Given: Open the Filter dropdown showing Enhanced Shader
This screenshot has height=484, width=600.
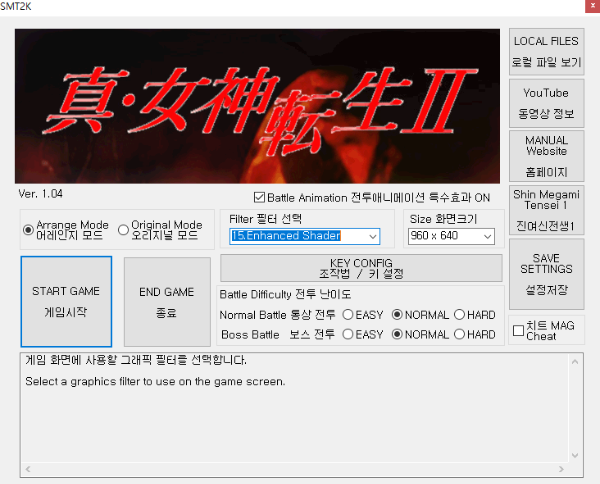Looking at the screenshot, I should (305, 236).
